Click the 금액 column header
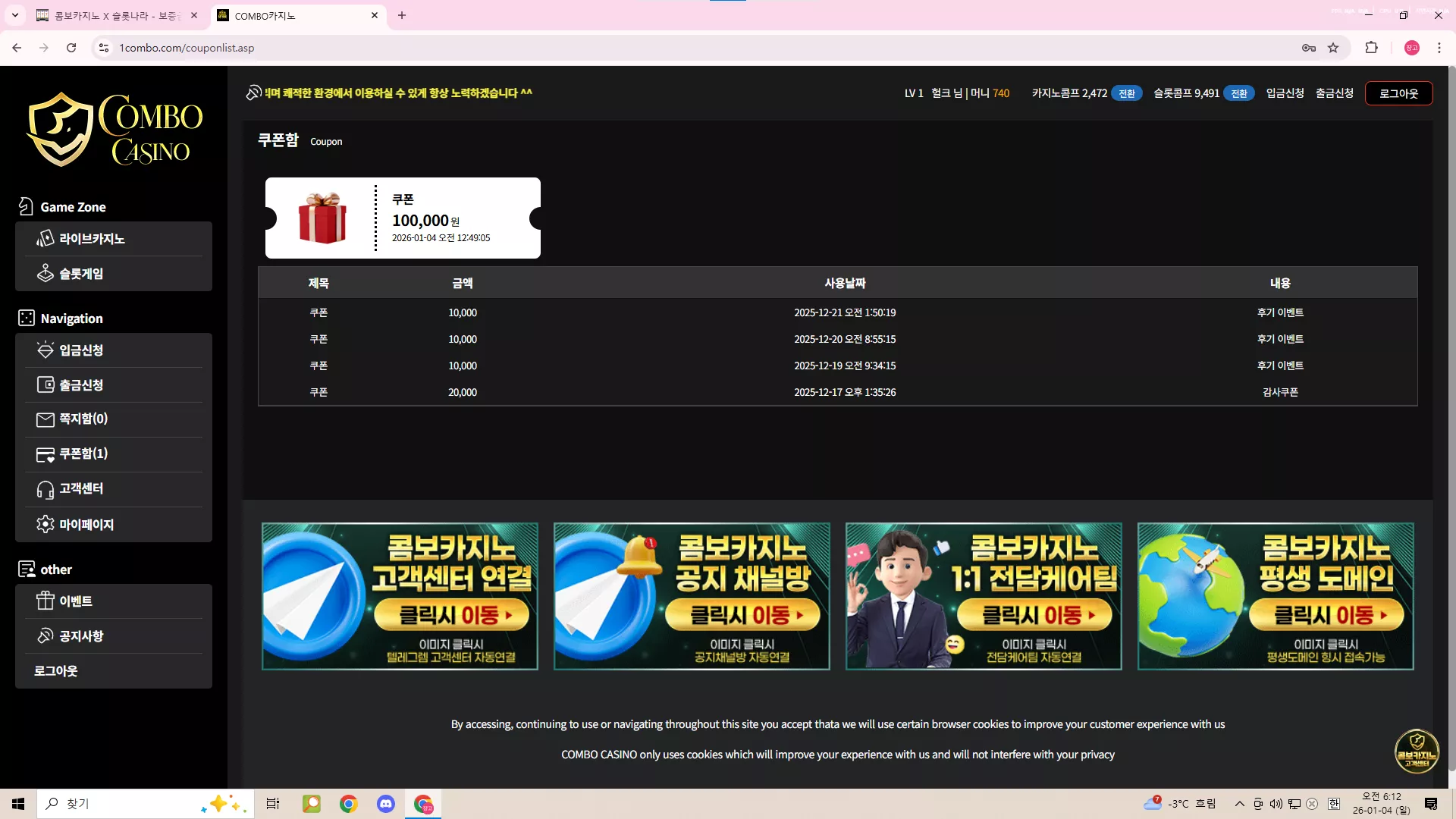Viewport: 1456px width, 819px height. pos(463,283)
